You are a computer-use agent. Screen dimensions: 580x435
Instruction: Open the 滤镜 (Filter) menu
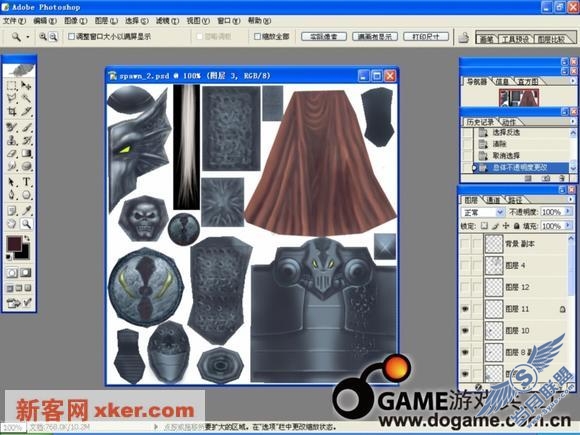[167, 21]
